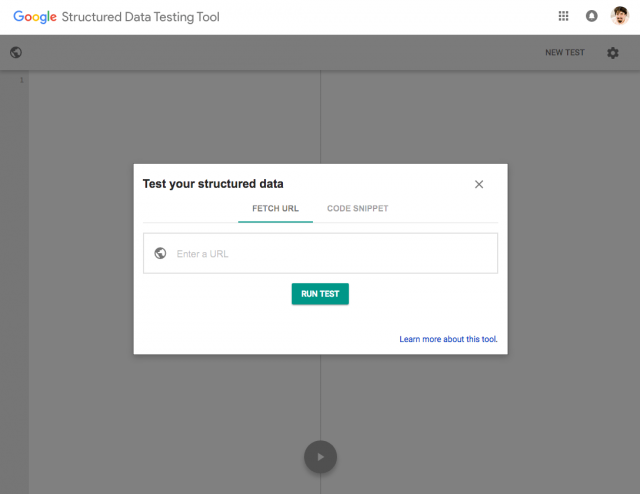Open the settings gear icon
Image resolution: width=640 pixels, height=494 pixels.
pos(613,53)
